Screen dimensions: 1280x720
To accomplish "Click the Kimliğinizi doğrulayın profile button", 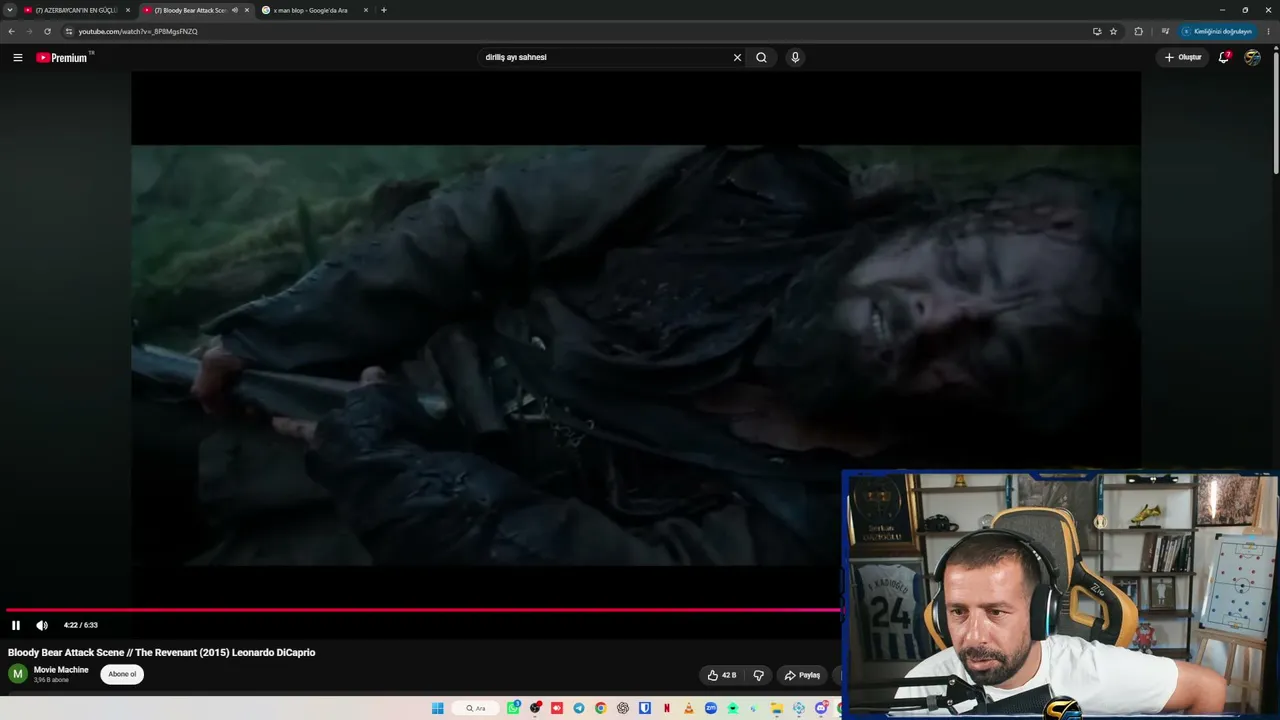I will [1217, 31].
